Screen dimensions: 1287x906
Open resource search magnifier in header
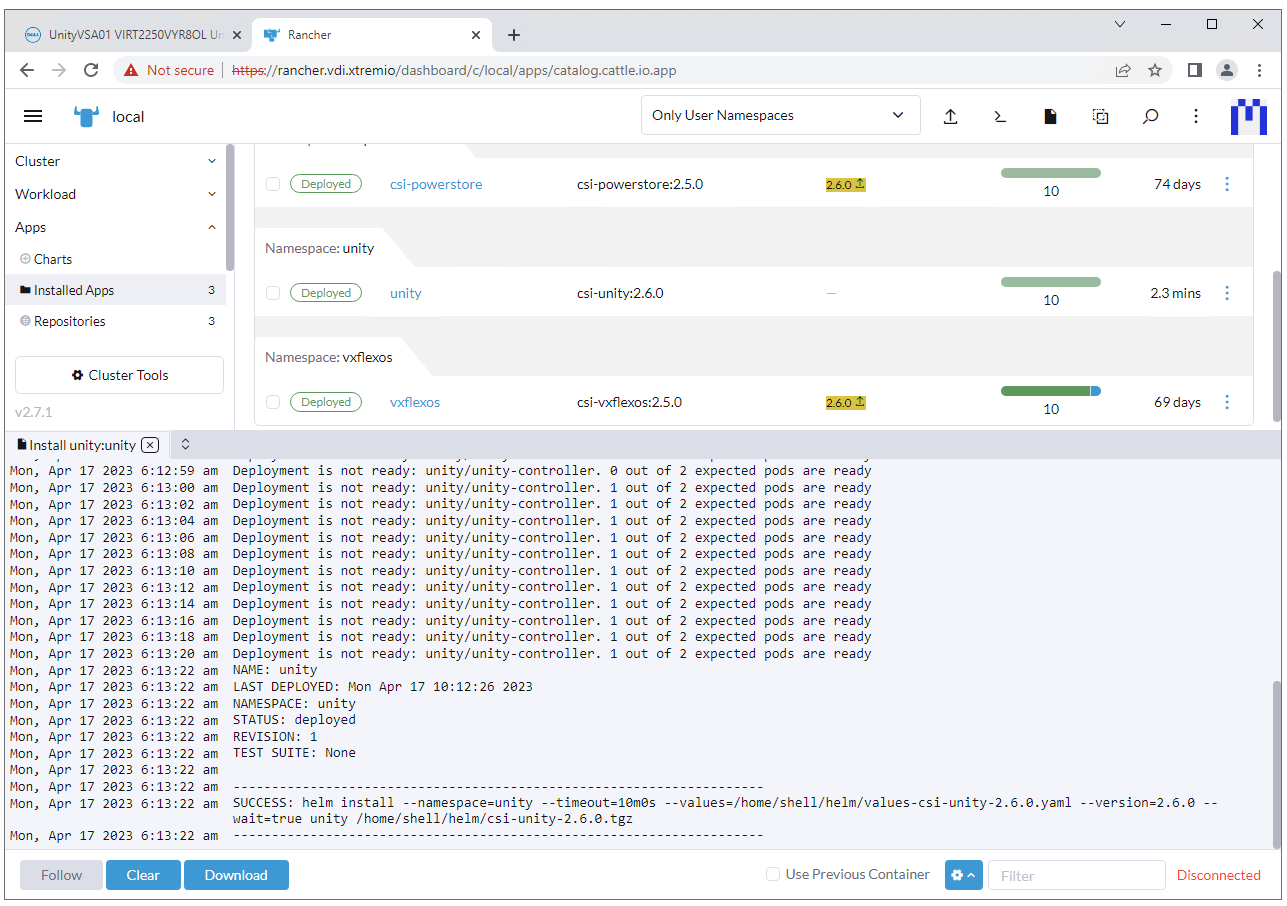click(1150, 116)
